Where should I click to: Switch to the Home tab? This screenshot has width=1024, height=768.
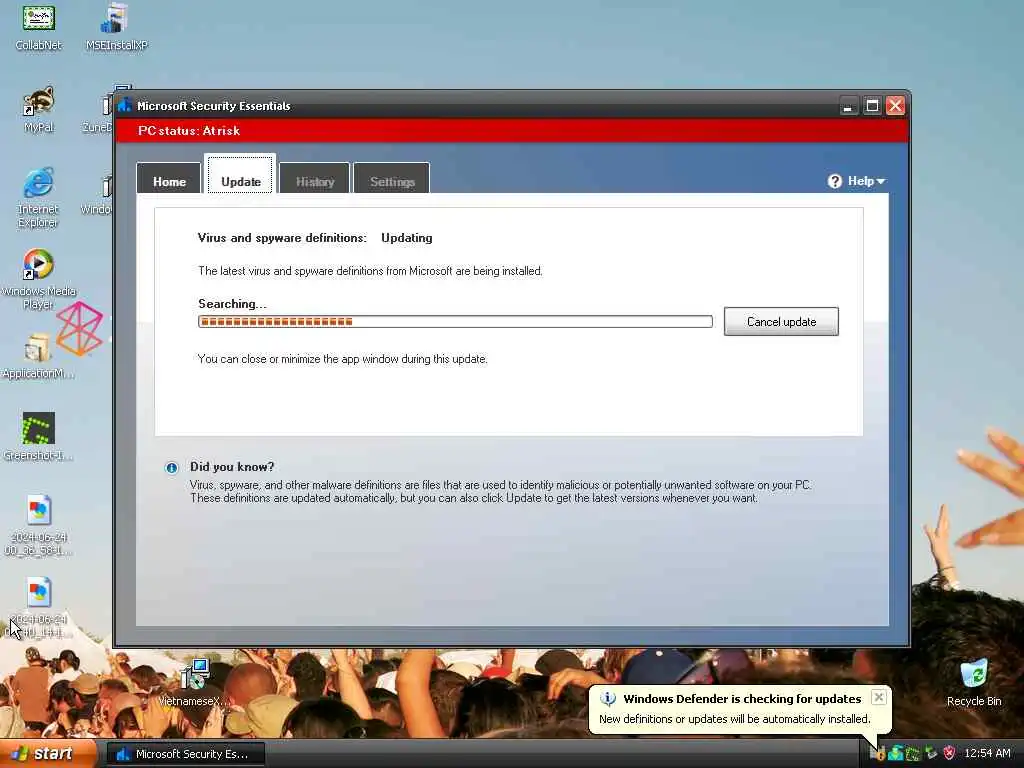coord(169,178)
